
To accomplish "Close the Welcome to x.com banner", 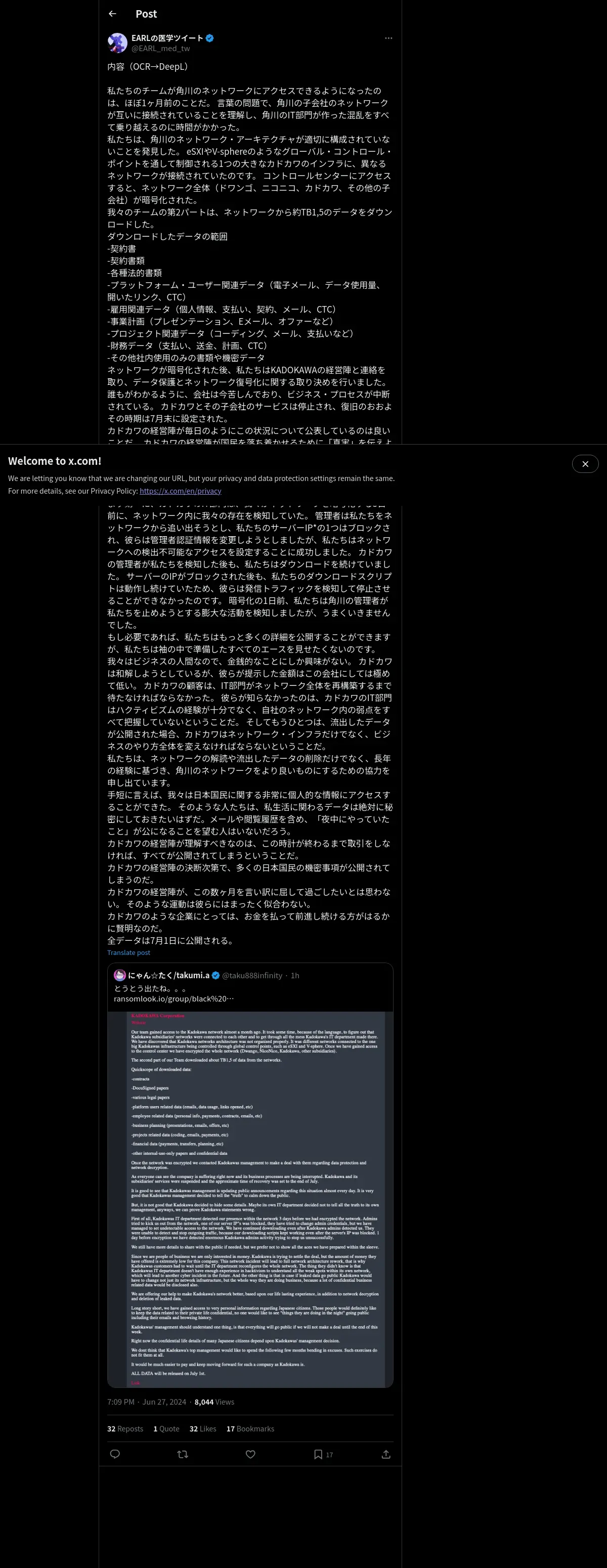I will 585,464.
